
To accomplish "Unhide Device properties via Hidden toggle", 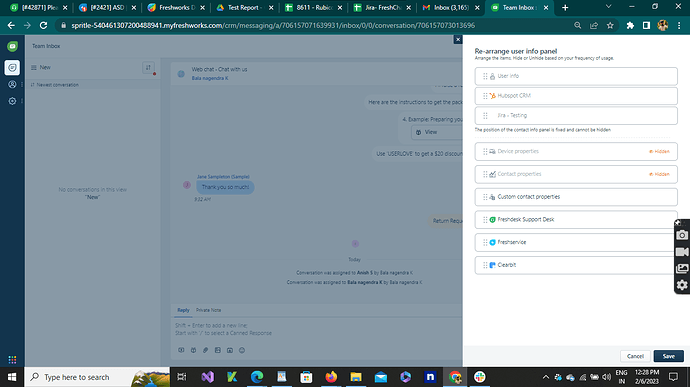I will [659, 151].
